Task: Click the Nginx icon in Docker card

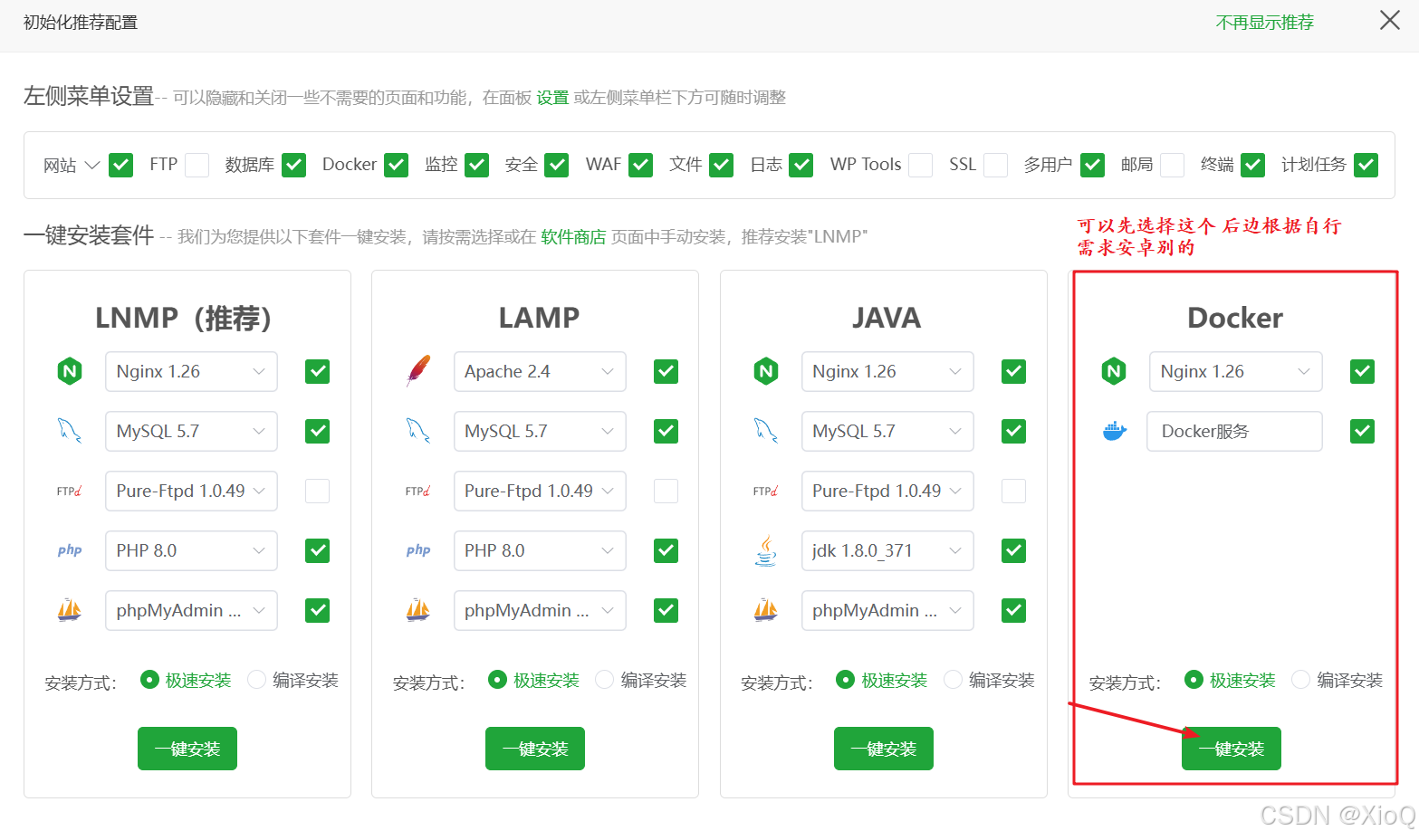Action: coord(1114,371)
